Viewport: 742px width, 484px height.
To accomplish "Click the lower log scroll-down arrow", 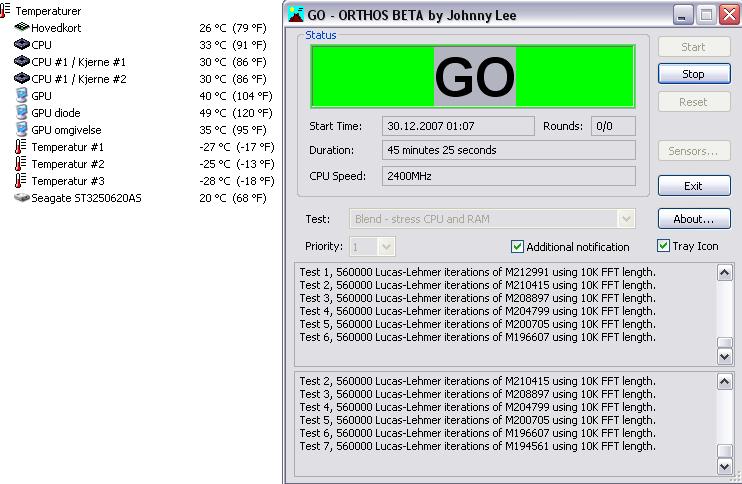I will click(x=724, y=466).
